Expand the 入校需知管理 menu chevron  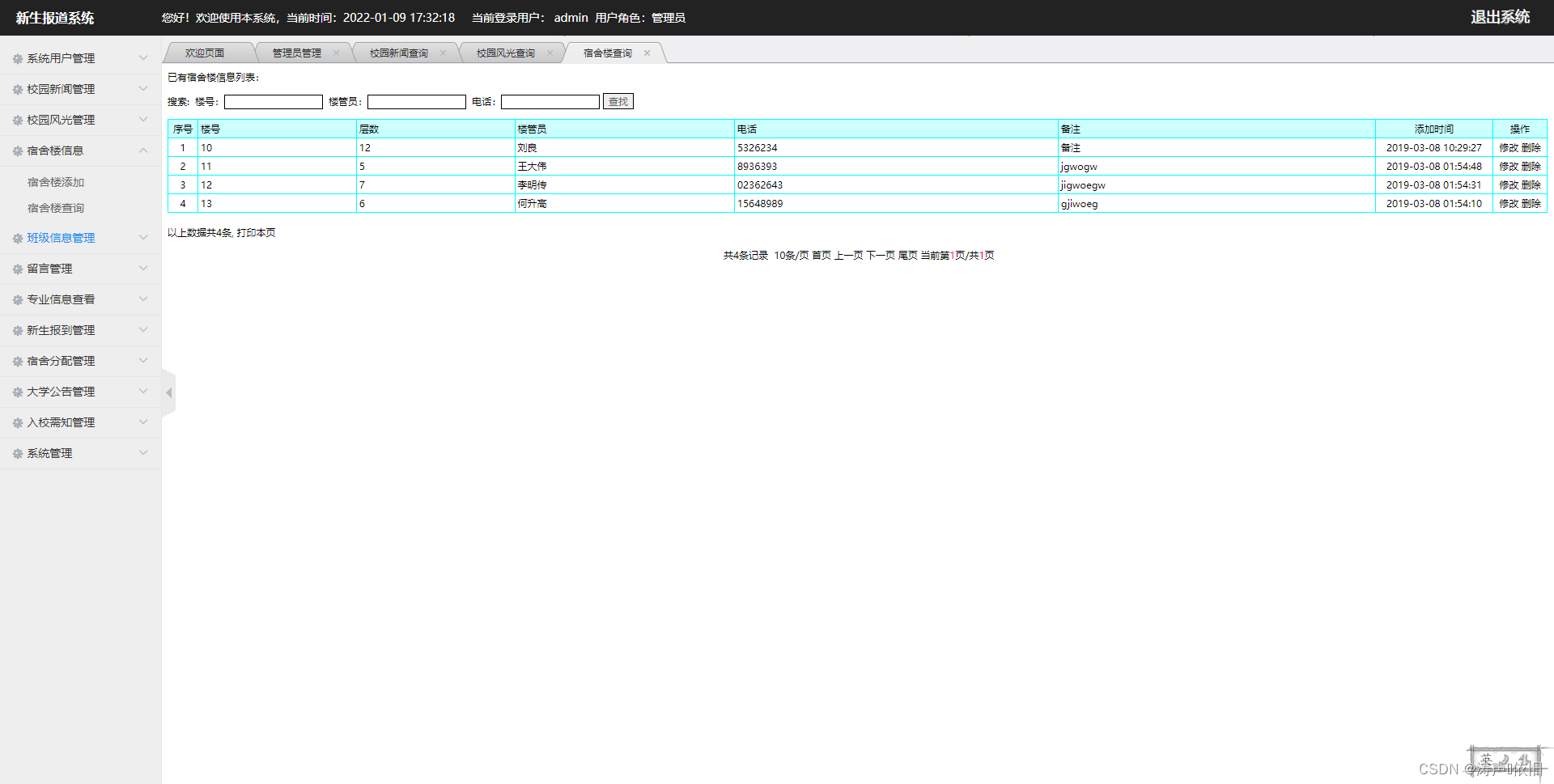143,422
